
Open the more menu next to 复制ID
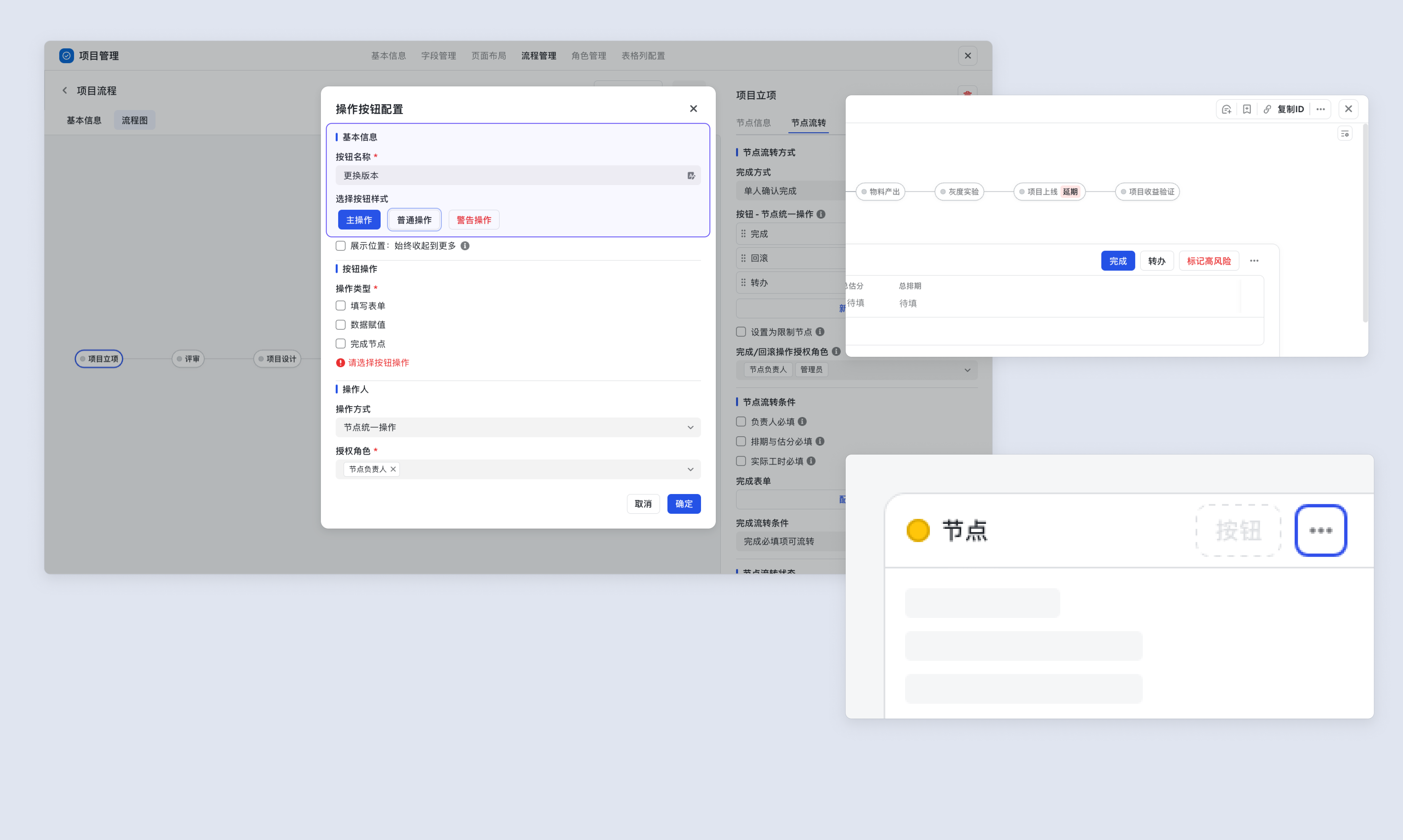[1320, 109]
